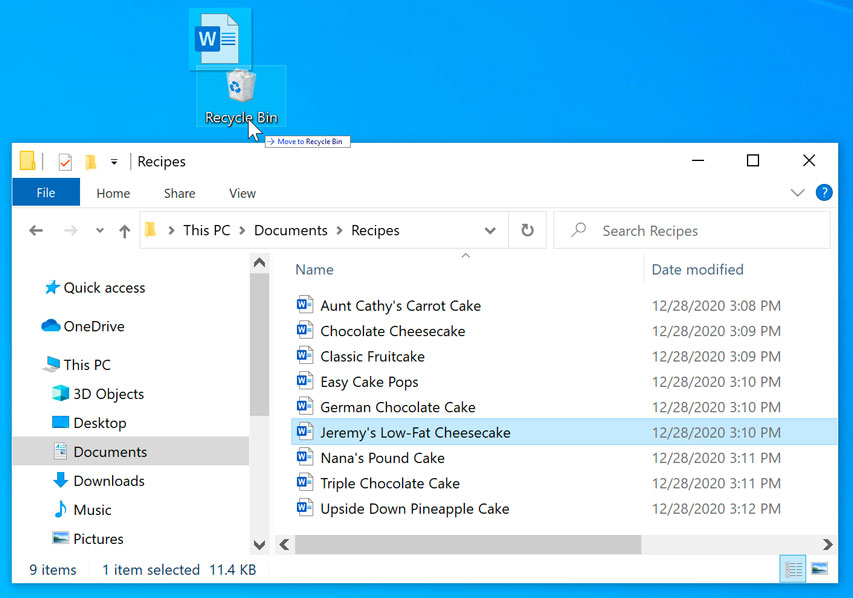Refresh the Recipes folder view
This screenshot has width=853, height=598.
[527, 230]
